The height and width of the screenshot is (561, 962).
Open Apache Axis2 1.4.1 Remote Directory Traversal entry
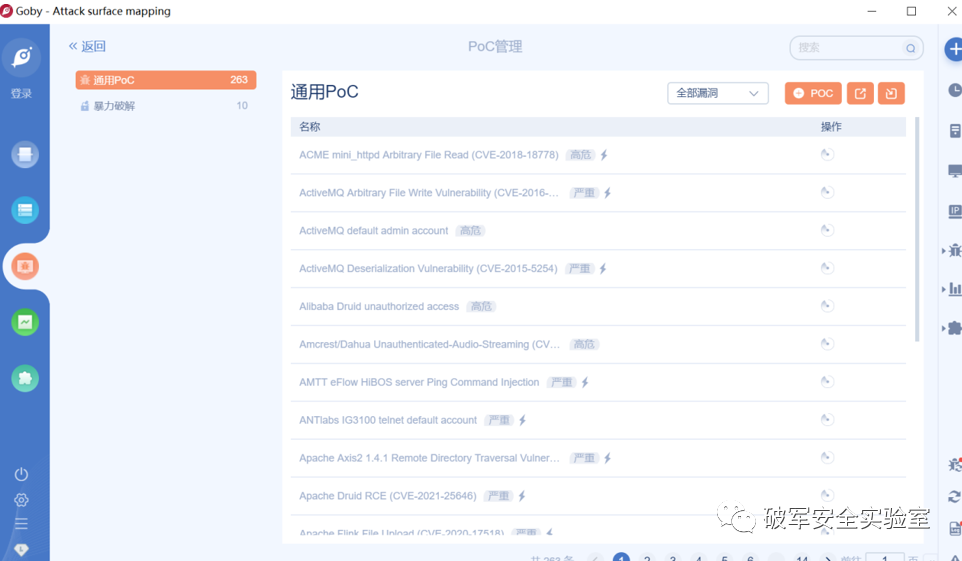[429, 458]
